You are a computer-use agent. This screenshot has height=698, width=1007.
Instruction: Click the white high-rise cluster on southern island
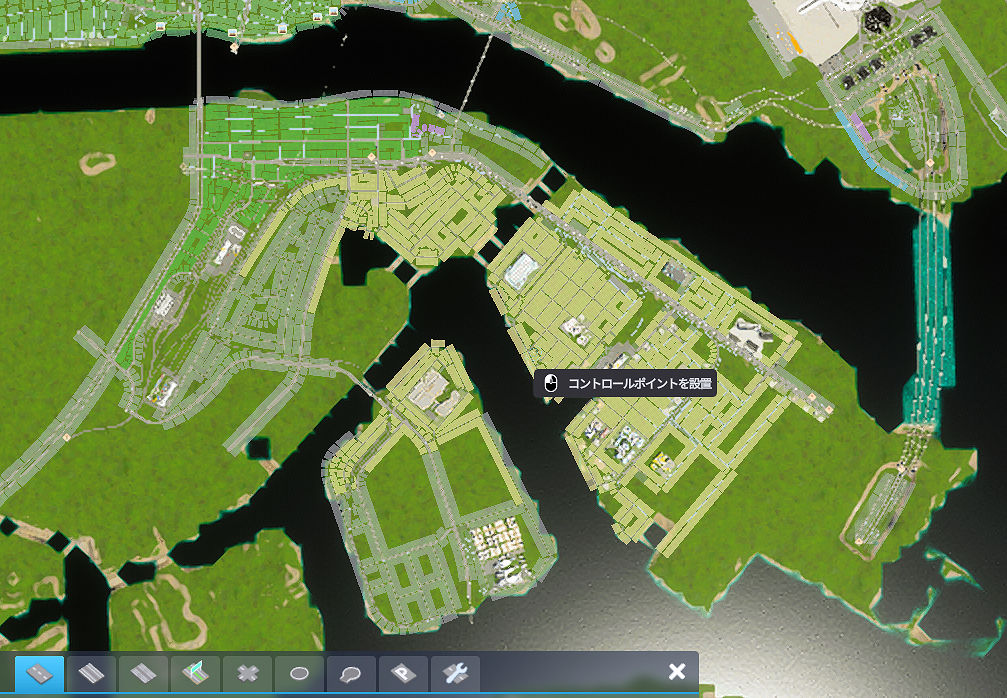499,546
